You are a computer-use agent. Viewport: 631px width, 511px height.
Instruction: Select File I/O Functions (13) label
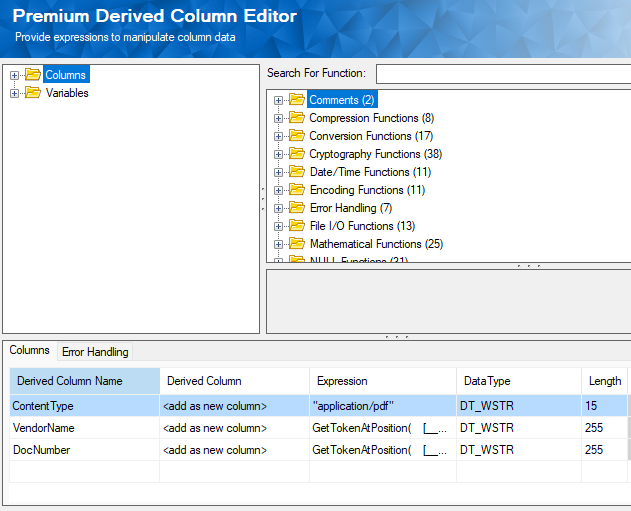362,226
